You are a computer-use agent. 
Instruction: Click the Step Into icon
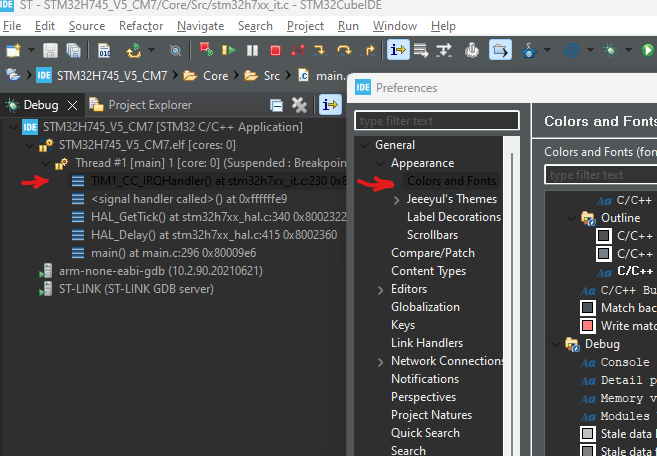tap(321, 50)
